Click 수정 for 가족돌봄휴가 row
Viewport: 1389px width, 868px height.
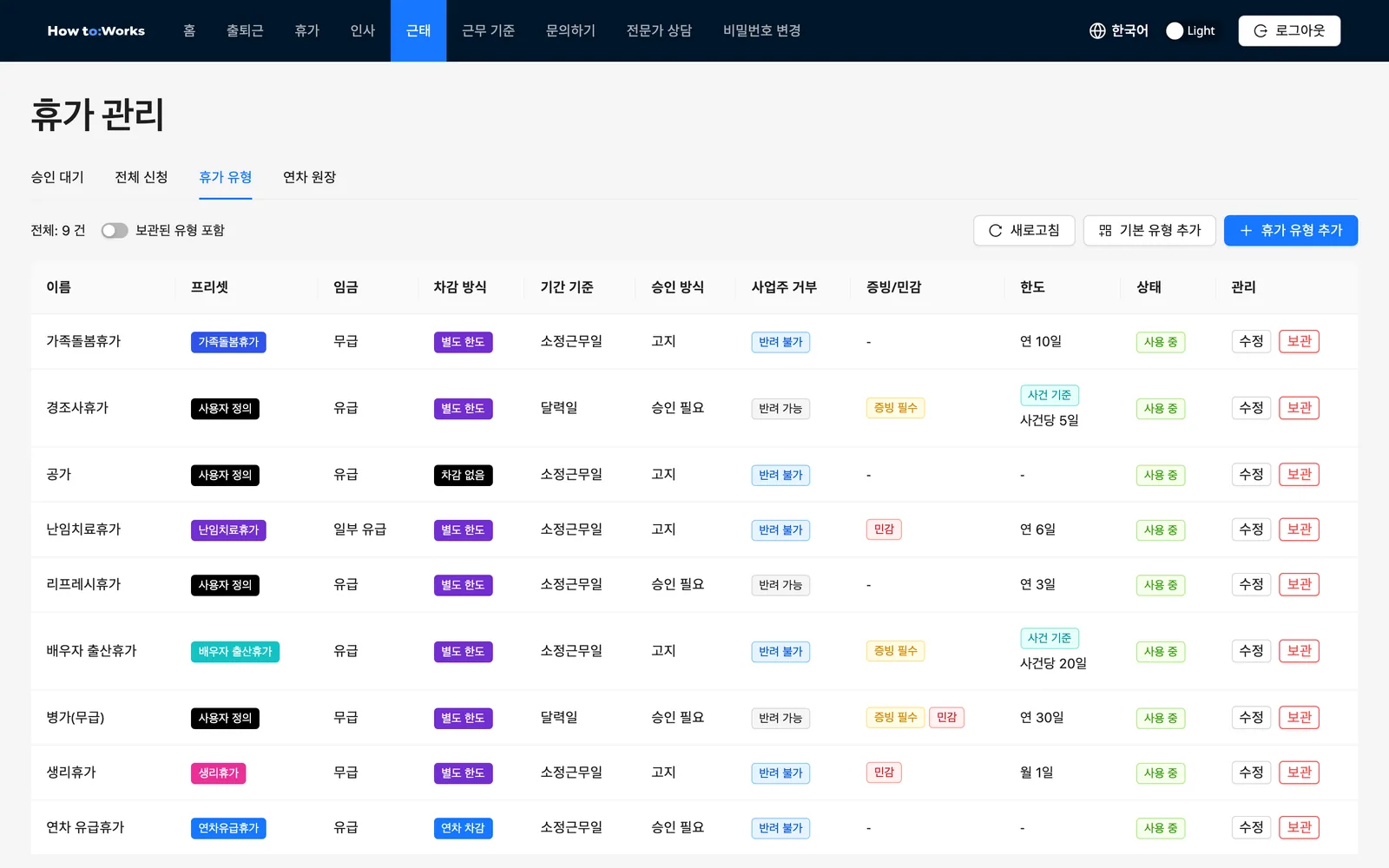1251,341
